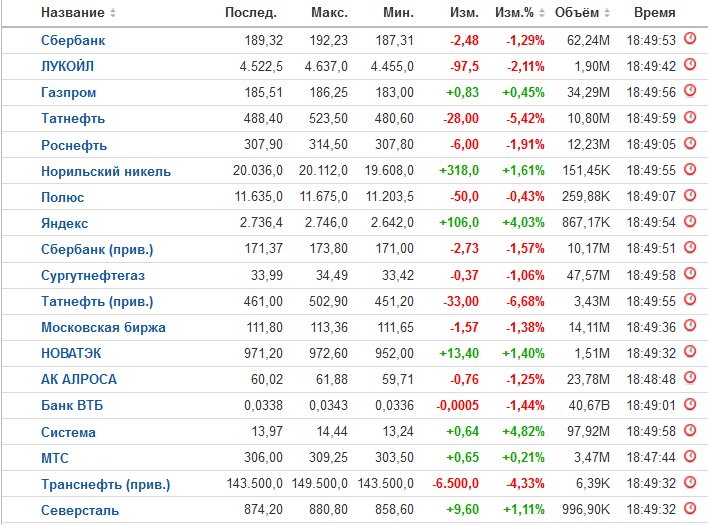Image resolution: width=708 pixels, height=525 pixels.
Task: Click Северсталь volume 996,90K
Action: (x=586, y=510)
